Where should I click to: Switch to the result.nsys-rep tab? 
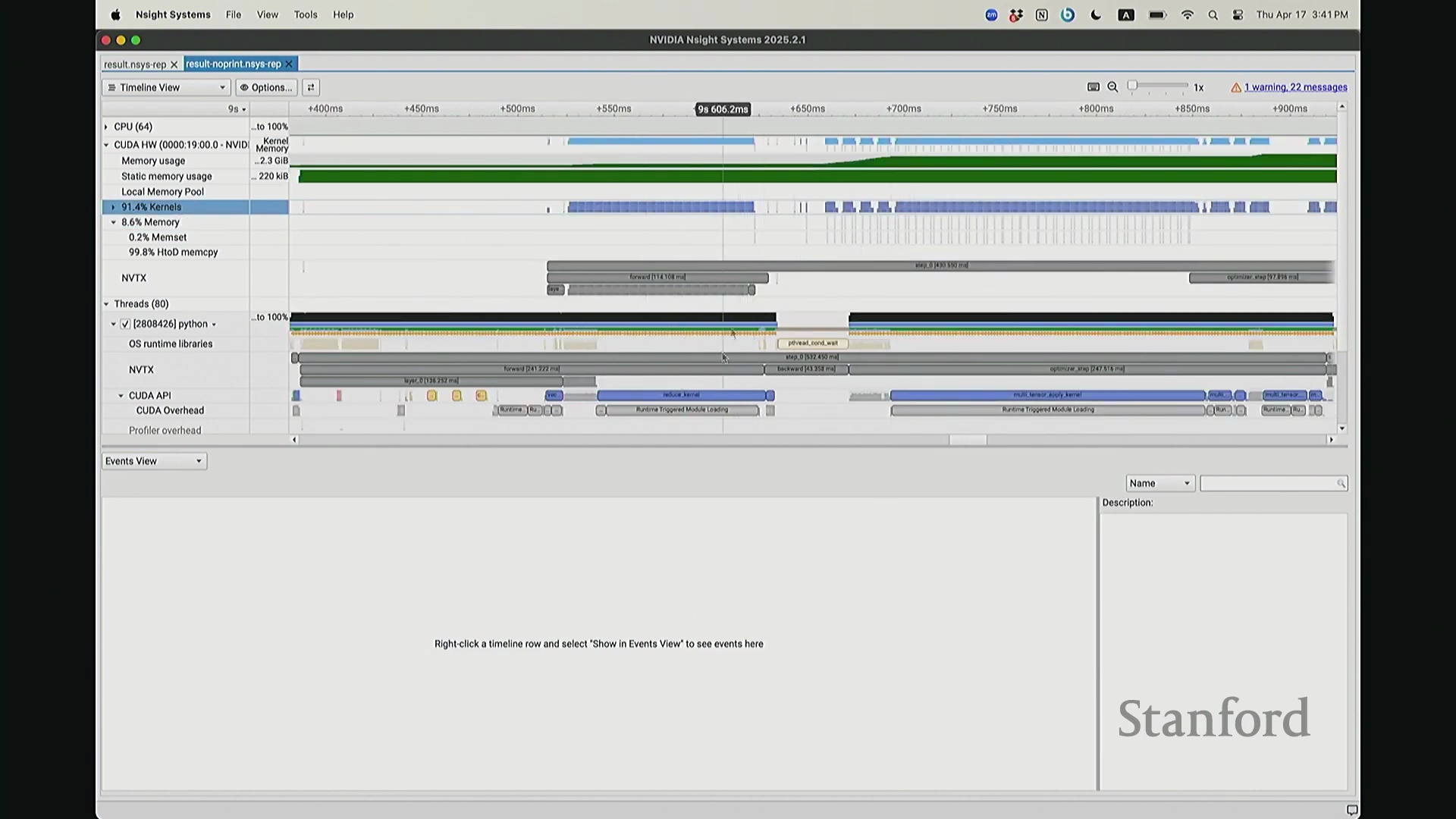135,64
